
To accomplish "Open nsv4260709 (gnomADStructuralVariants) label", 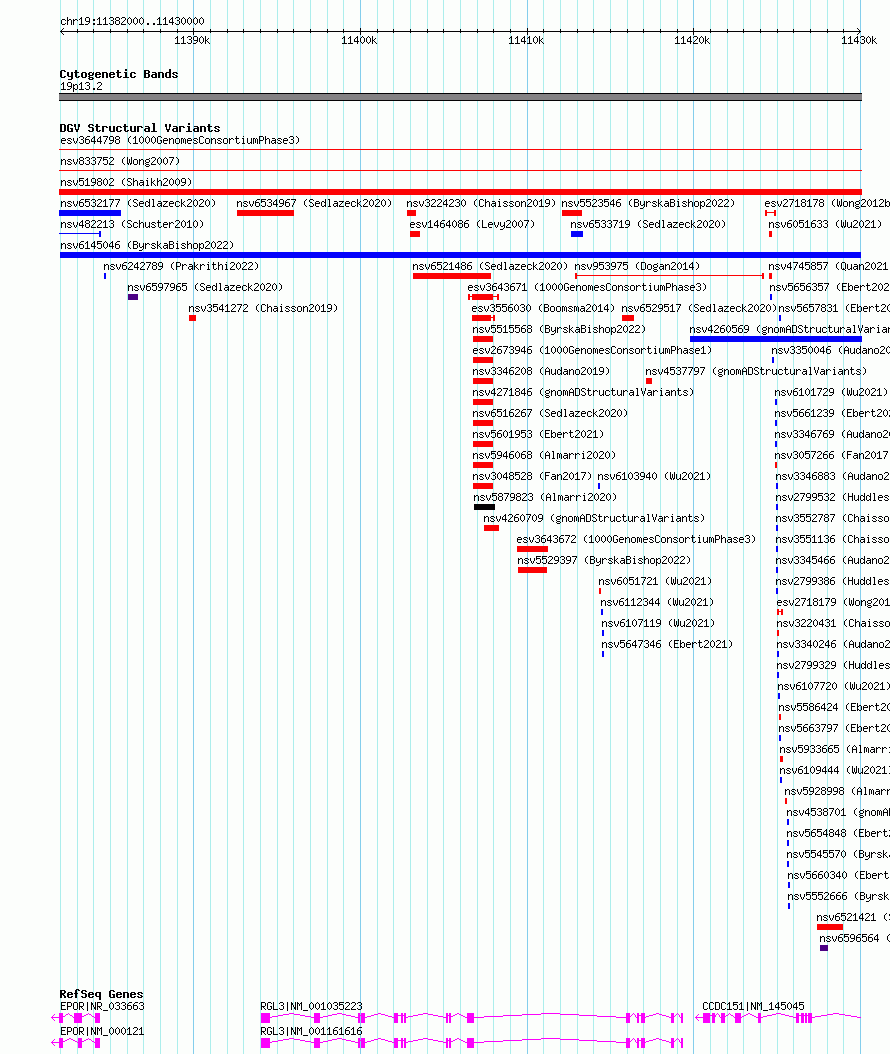I will 594,518.
